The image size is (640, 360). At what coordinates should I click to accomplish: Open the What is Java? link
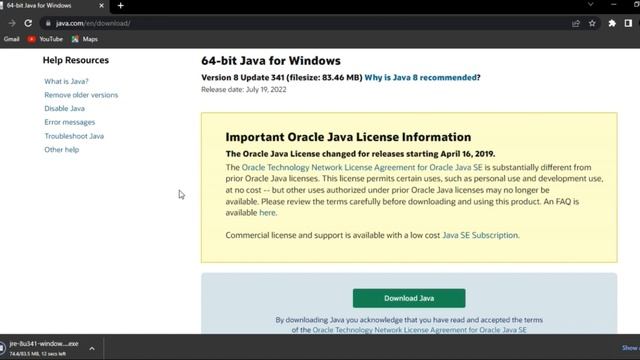click(66, 81)
